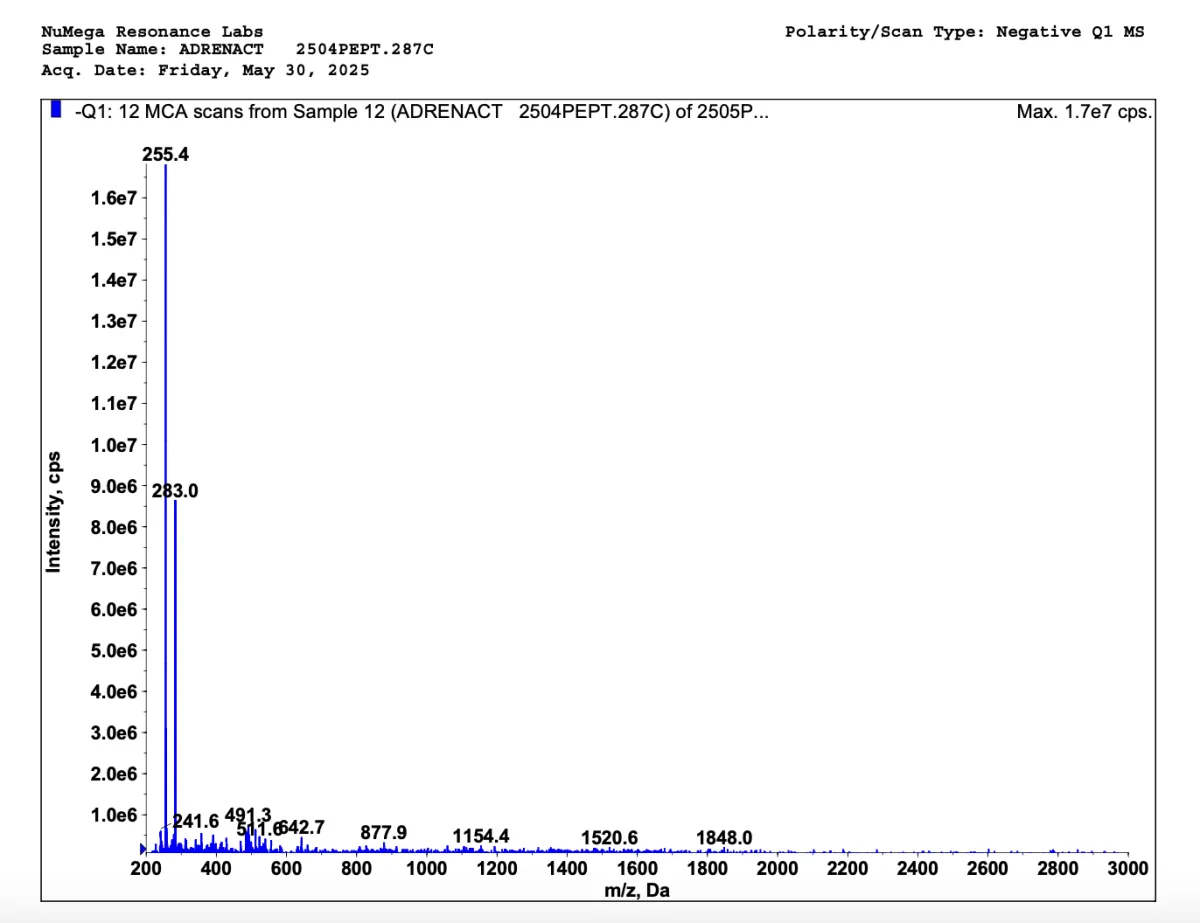This screenshot has height=923, width=1200.
Task: Click the 1.0e6 y-axis tick label
Action: (x=114, y=815)
